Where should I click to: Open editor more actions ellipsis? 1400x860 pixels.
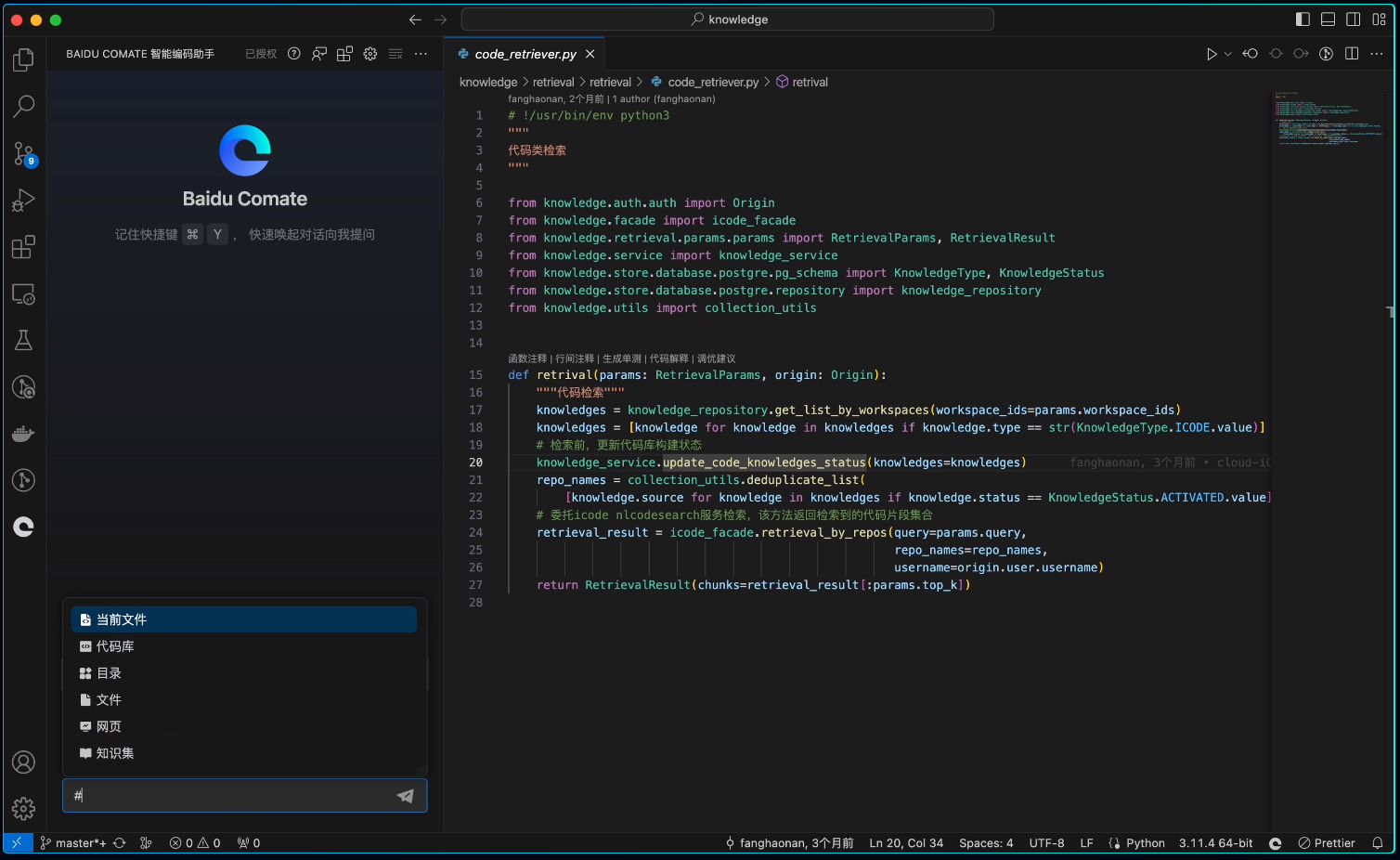click(x=1377, y=54)
